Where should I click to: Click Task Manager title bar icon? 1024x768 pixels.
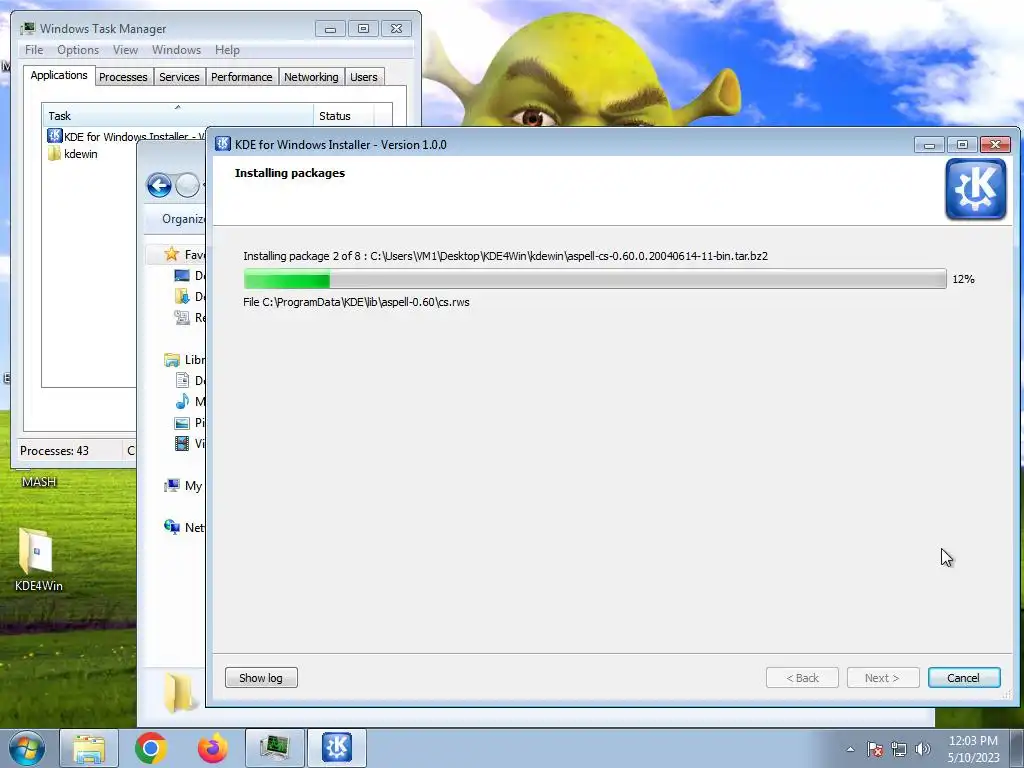pyautogui.click(x=27, y=28)
